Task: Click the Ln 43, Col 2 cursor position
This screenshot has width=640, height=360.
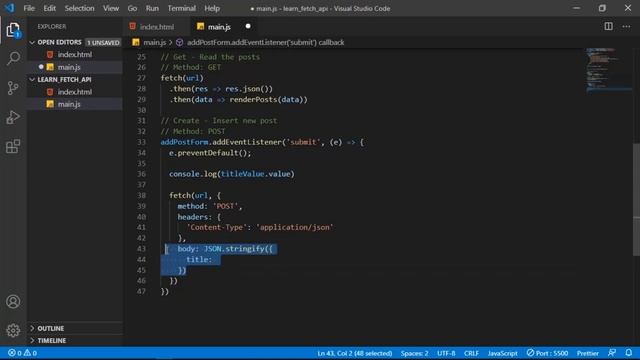Action: pos(354,353)
